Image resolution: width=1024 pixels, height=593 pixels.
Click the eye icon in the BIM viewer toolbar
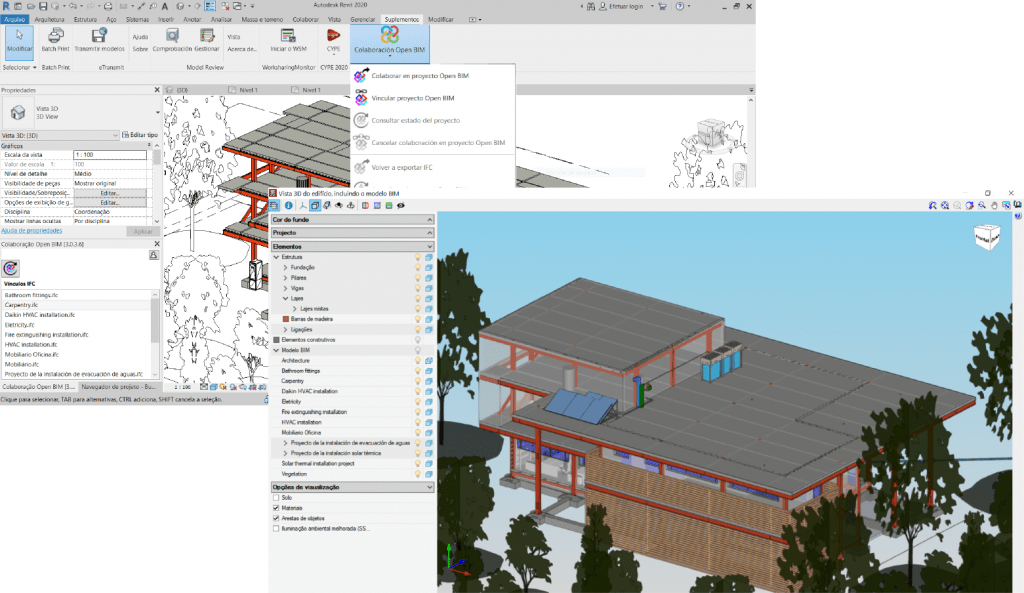(x=401, y=205)
